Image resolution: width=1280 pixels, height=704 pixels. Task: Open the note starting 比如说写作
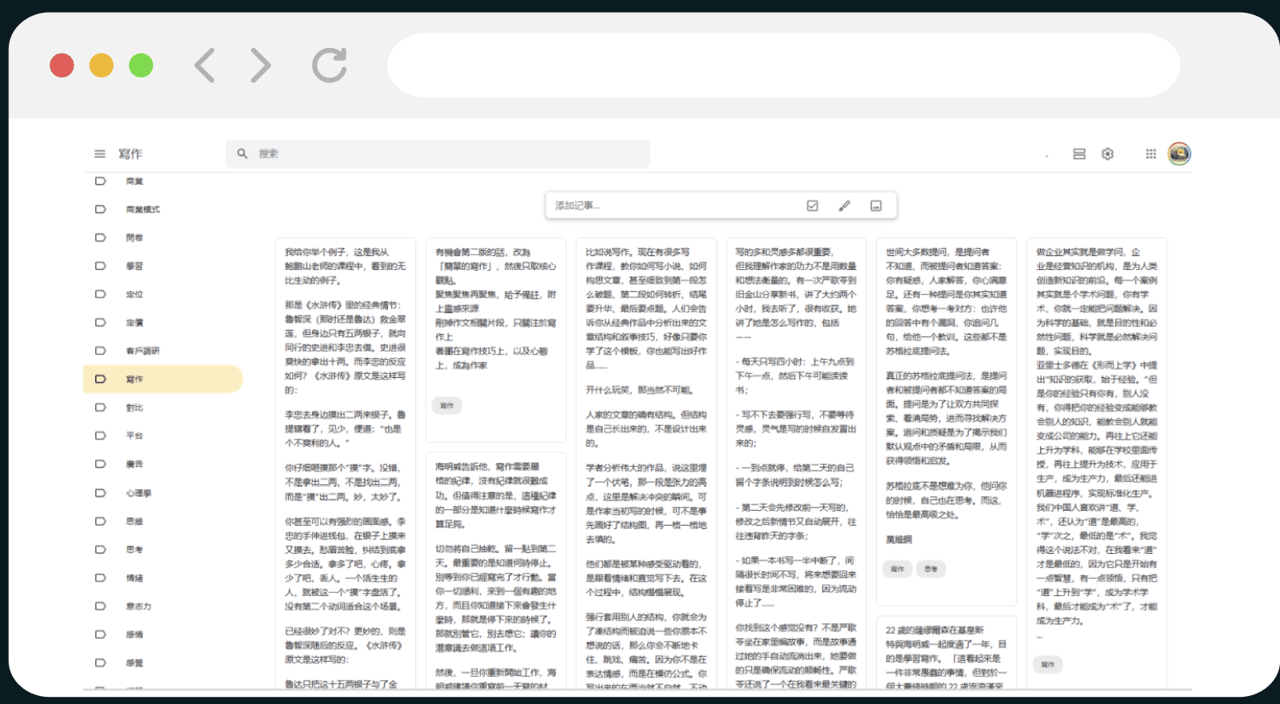[x=646, y=465]
